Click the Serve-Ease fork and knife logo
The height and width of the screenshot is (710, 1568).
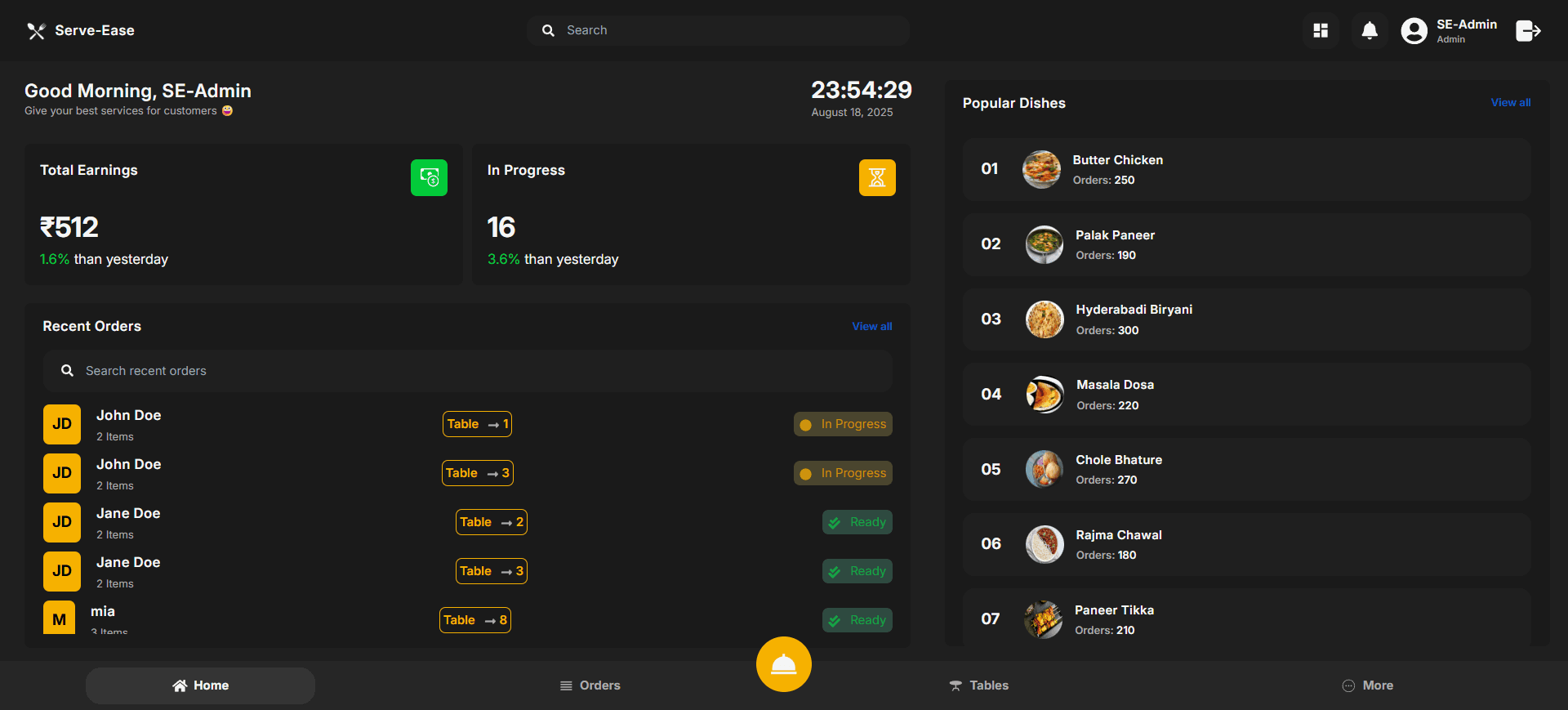pos(36,31)
